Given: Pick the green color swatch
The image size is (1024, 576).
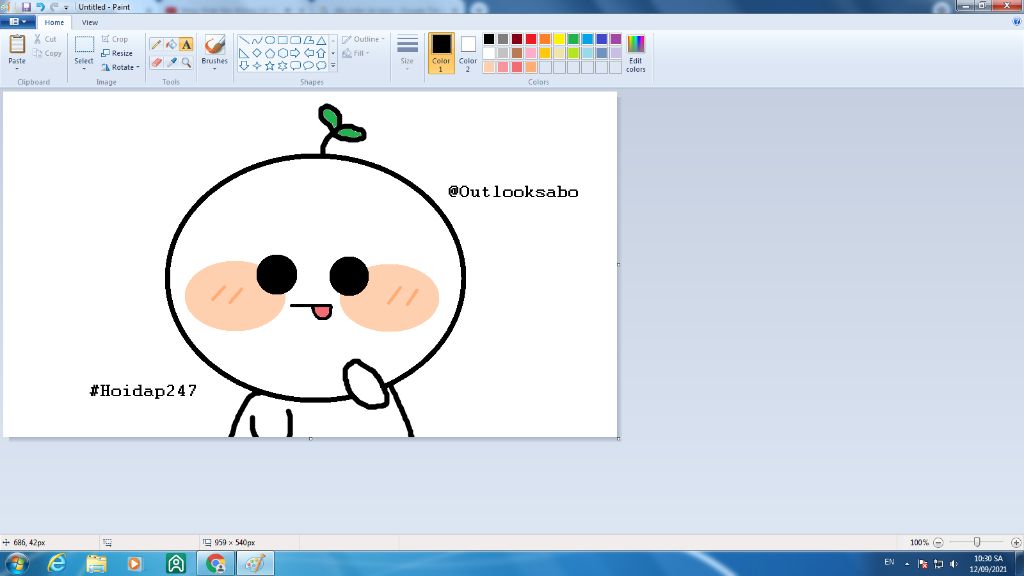Looking at the screenshot, I should coord(573,39).
